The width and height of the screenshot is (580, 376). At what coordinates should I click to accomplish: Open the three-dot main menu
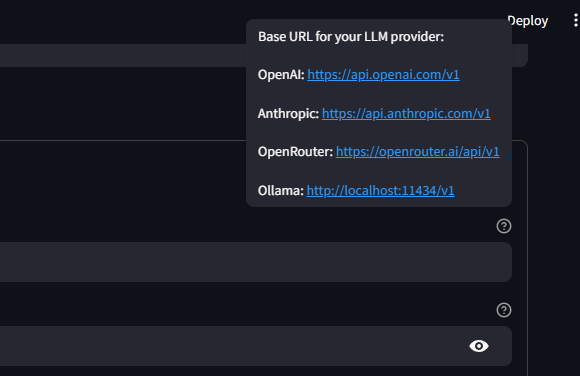click(576, 20)
